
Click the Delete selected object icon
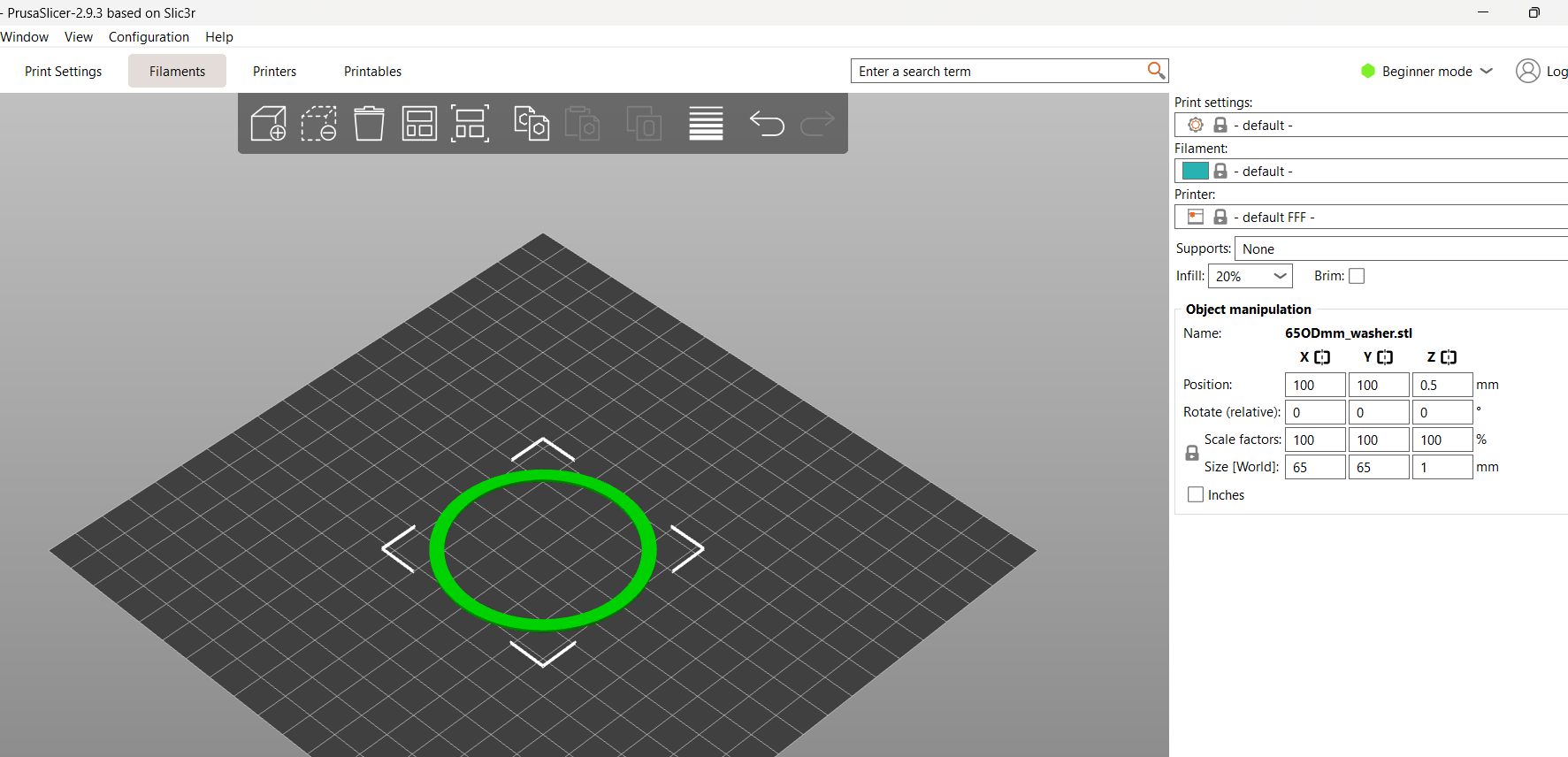[318, 124]
